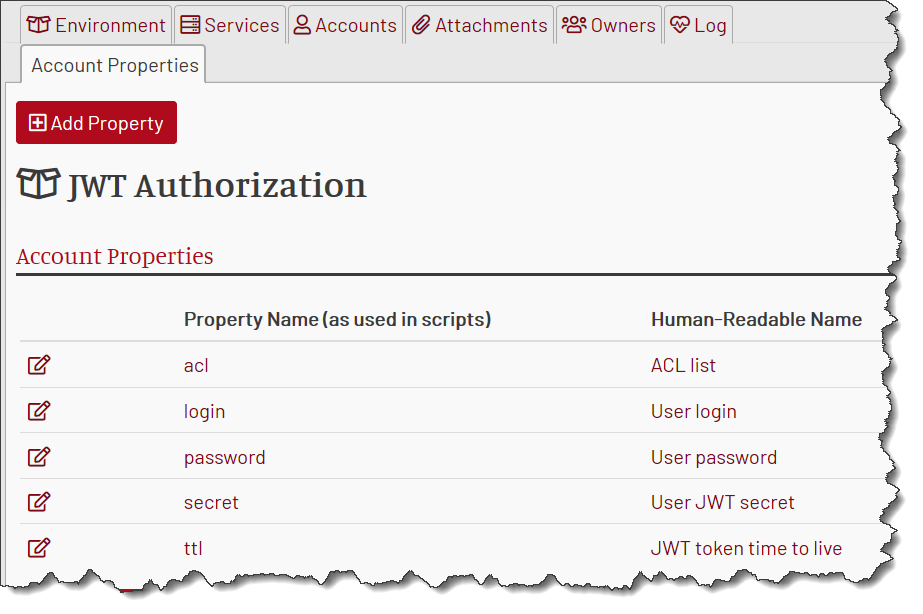Click the box icon beside JWT Authorization heading
Screen dimensions: 923x614
[38, 184]
